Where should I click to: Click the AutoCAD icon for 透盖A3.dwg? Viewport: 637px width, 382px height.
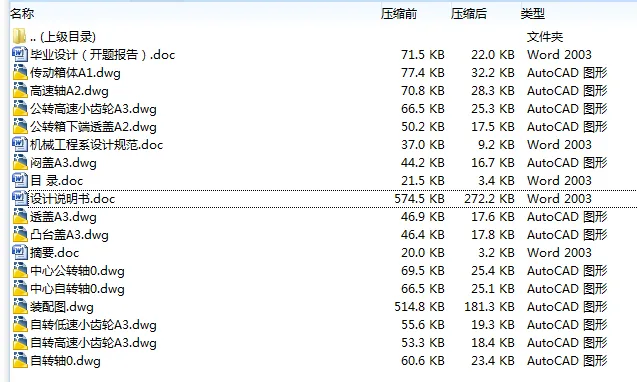pos(20,216)
